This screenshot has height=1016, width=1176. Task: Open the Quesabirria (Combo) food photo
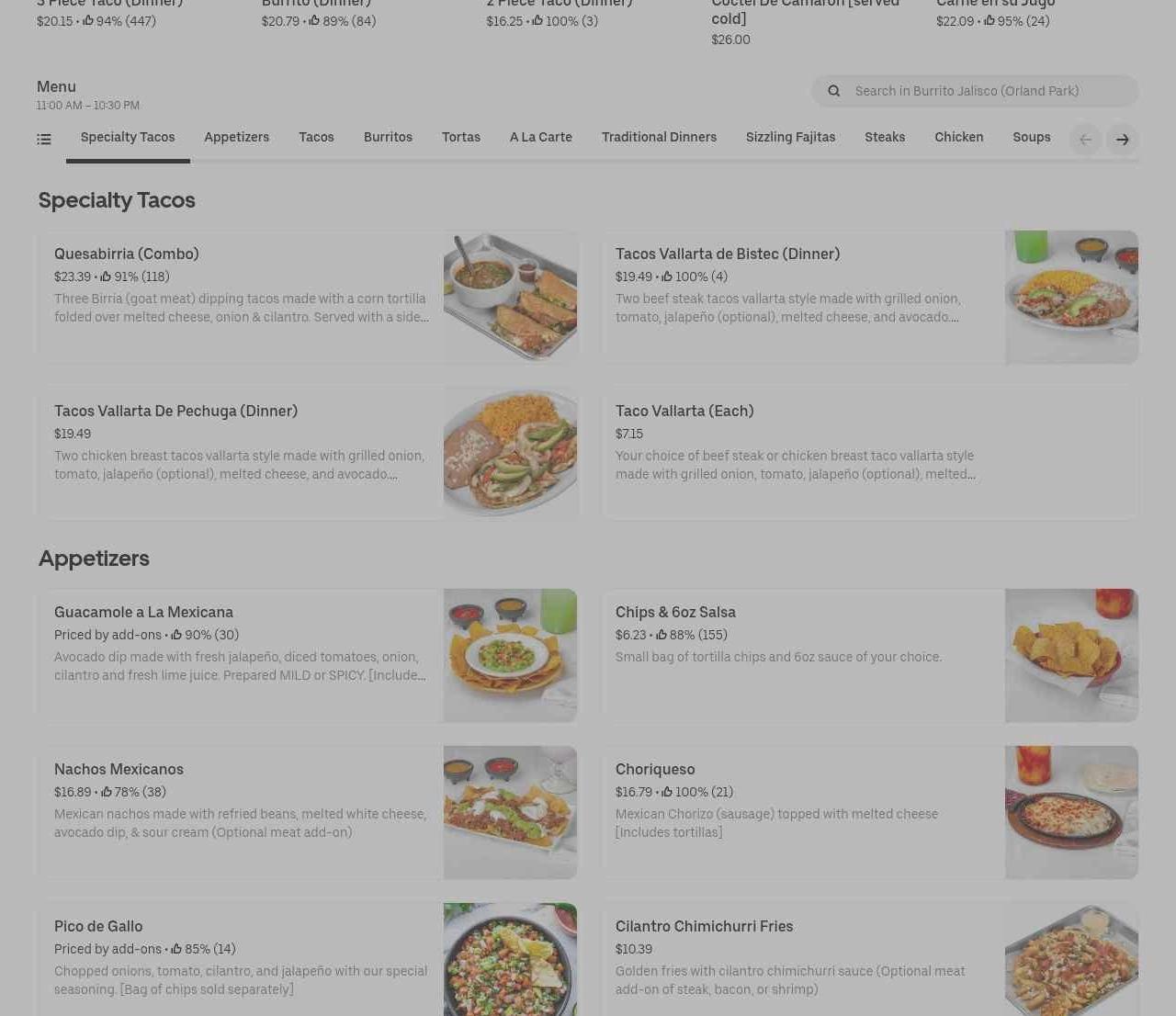[x=510, y=298]
